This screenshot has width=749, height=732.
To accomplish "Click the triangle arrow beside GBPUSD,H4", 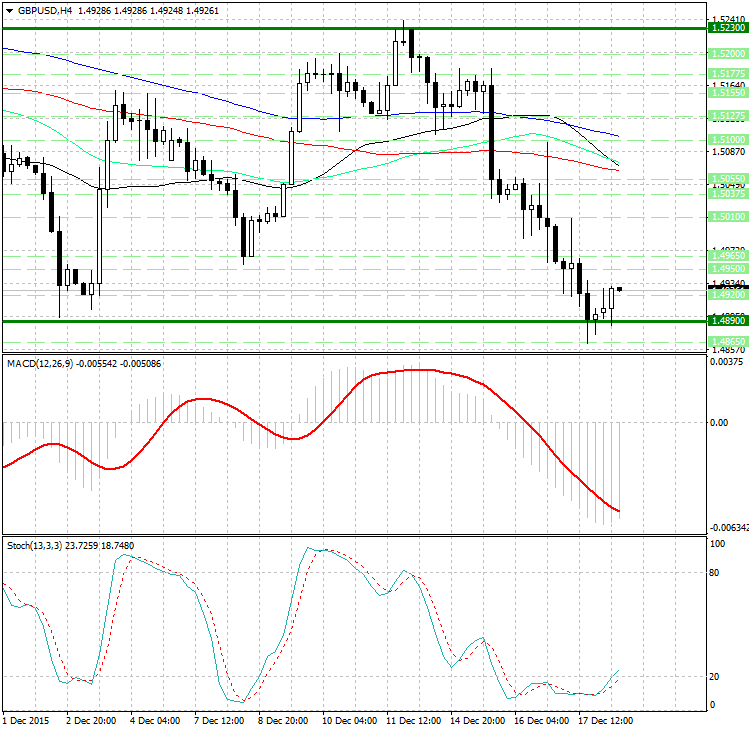I will point(9,10).
